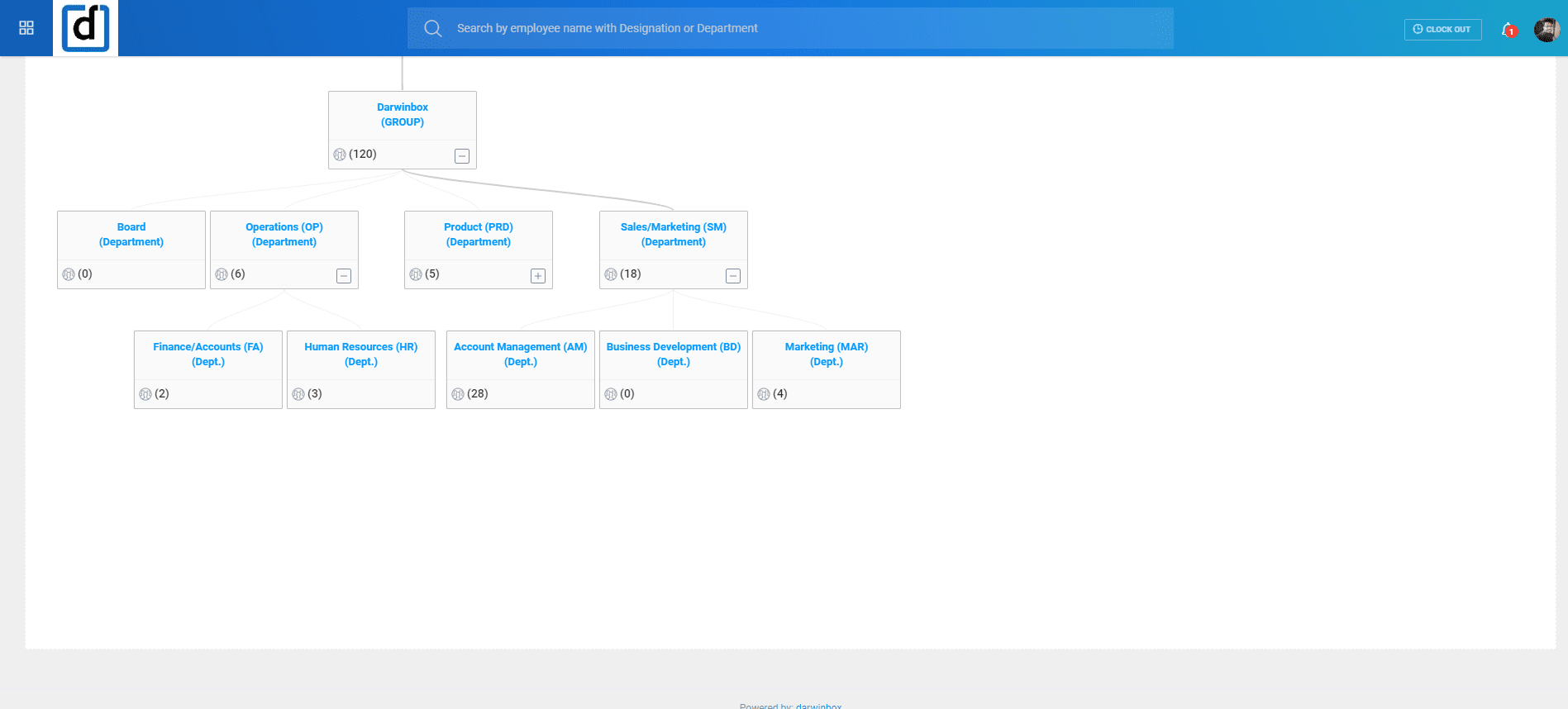Image resolution: width=1568 pixels, height=709 pixels.
Task: Click the employee count icon in Darwinbox group
Action: [340, 155]
